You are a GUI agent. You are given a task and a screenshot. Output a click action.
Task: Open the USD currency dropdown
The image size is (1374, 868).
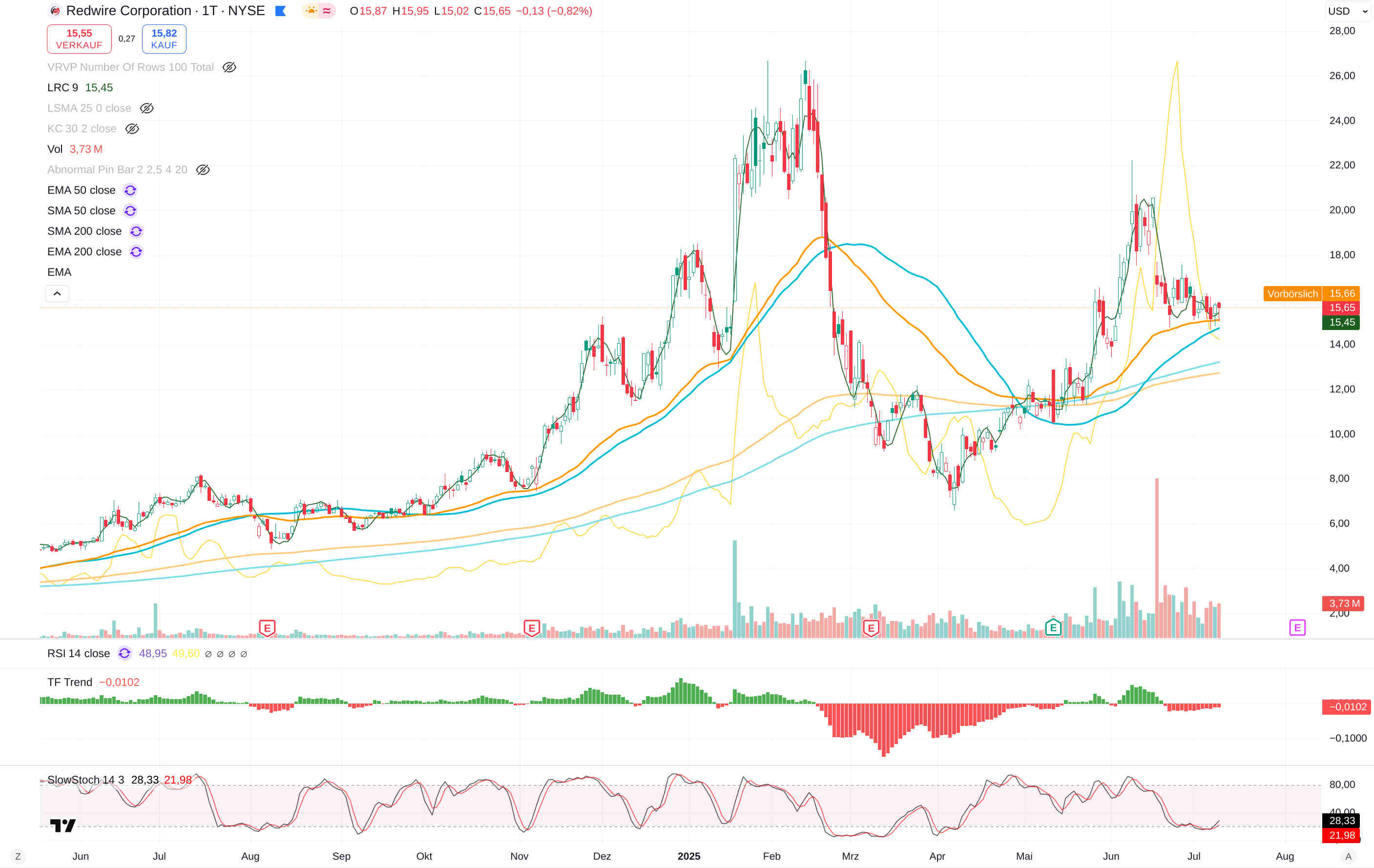pyautogui.click(x=1347, y=11)
